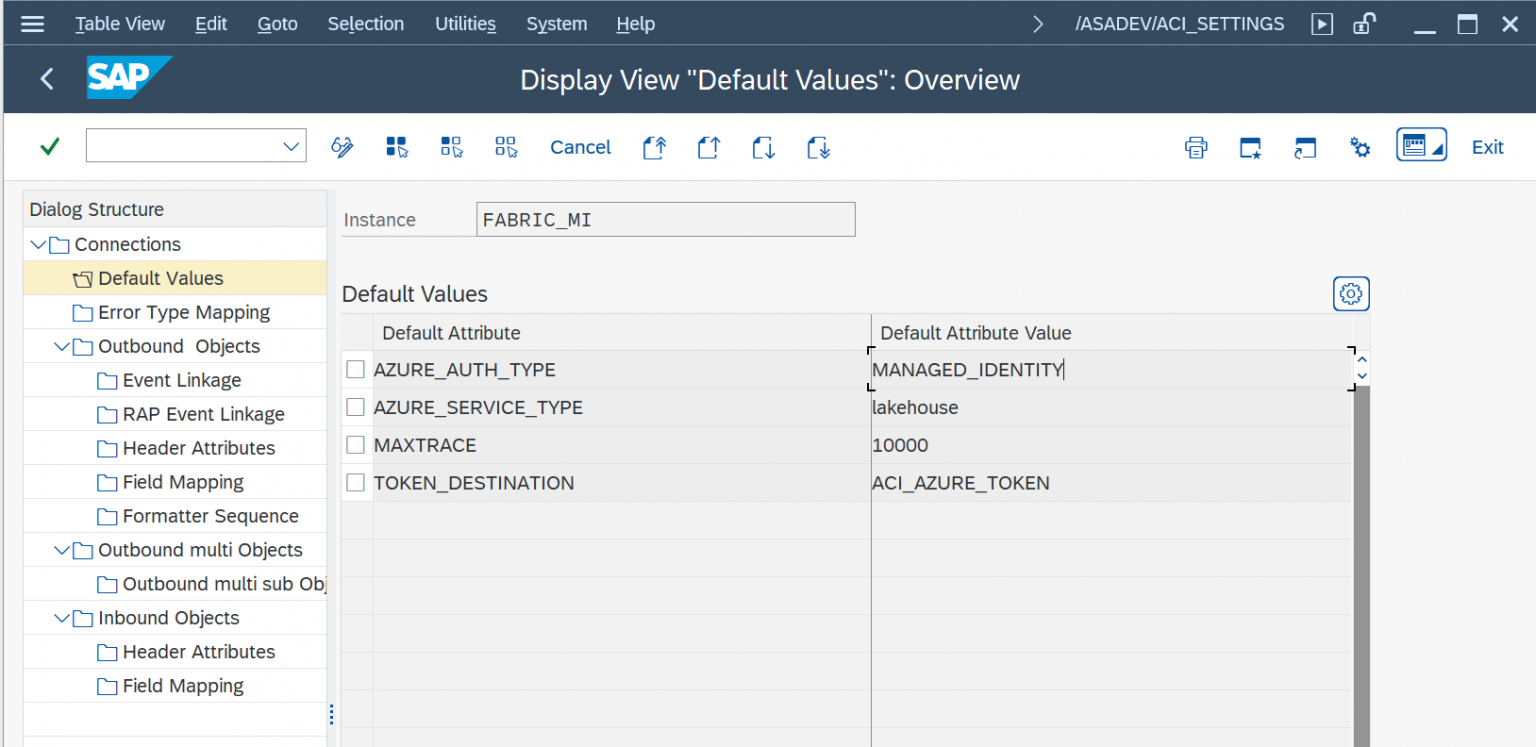Click the AZURE_AUTH_TYPE attribute cell
1536x747 pixels.
click(621, 370)
